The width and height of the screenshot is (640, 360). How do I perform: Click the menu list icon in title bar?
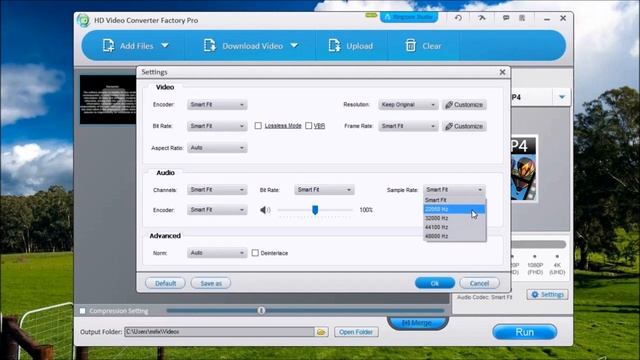click(522, 18)
